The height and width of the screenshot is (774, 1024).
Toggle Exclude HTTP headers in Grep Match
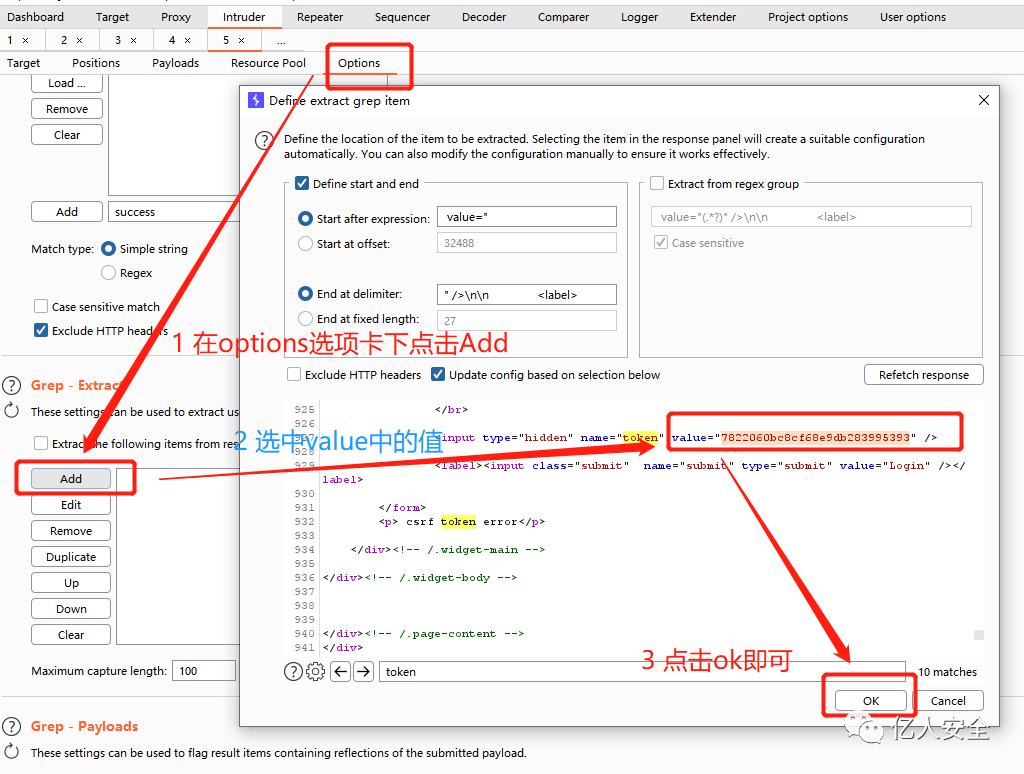pyautogui.click(x=40, y=331)
